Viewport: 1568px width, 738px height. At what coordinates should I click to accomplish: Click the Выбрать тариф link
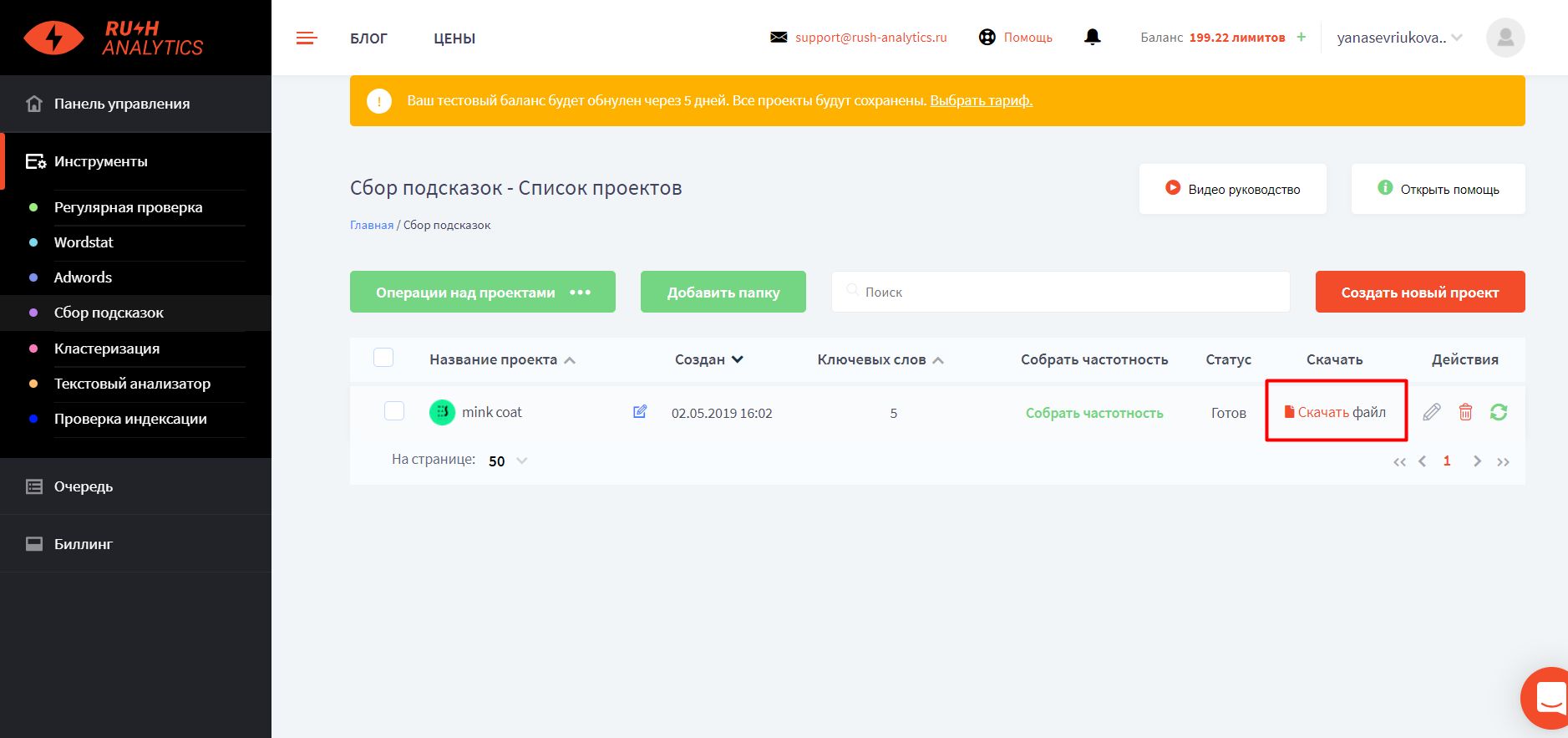(x=981, y=100)
